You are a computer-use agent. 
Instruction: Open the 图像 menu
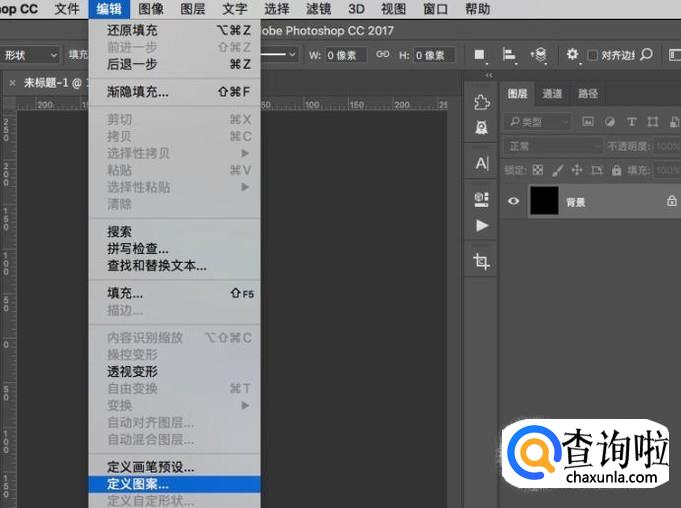(151, 9)
